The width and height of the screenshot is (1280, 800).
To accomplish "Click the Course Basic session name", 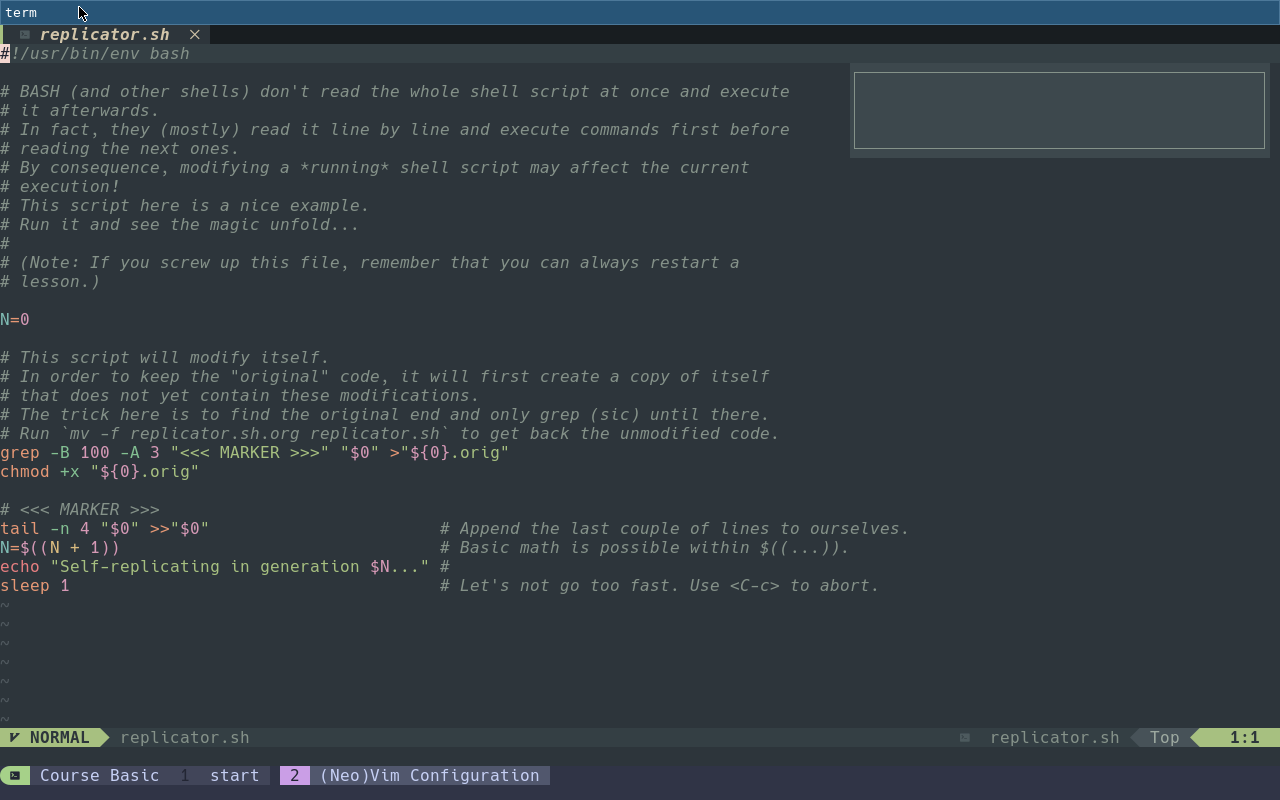I will [99, 775].
